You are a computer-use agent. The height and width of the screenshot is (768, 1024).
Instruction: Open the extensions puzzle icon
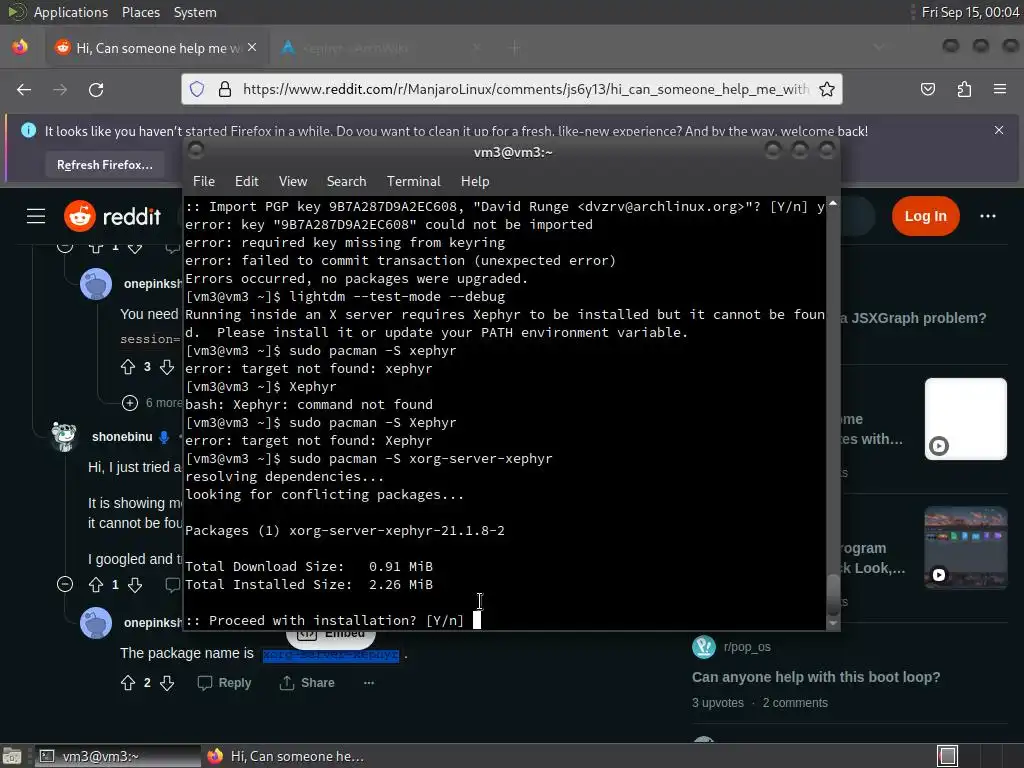tap(964, 89)
